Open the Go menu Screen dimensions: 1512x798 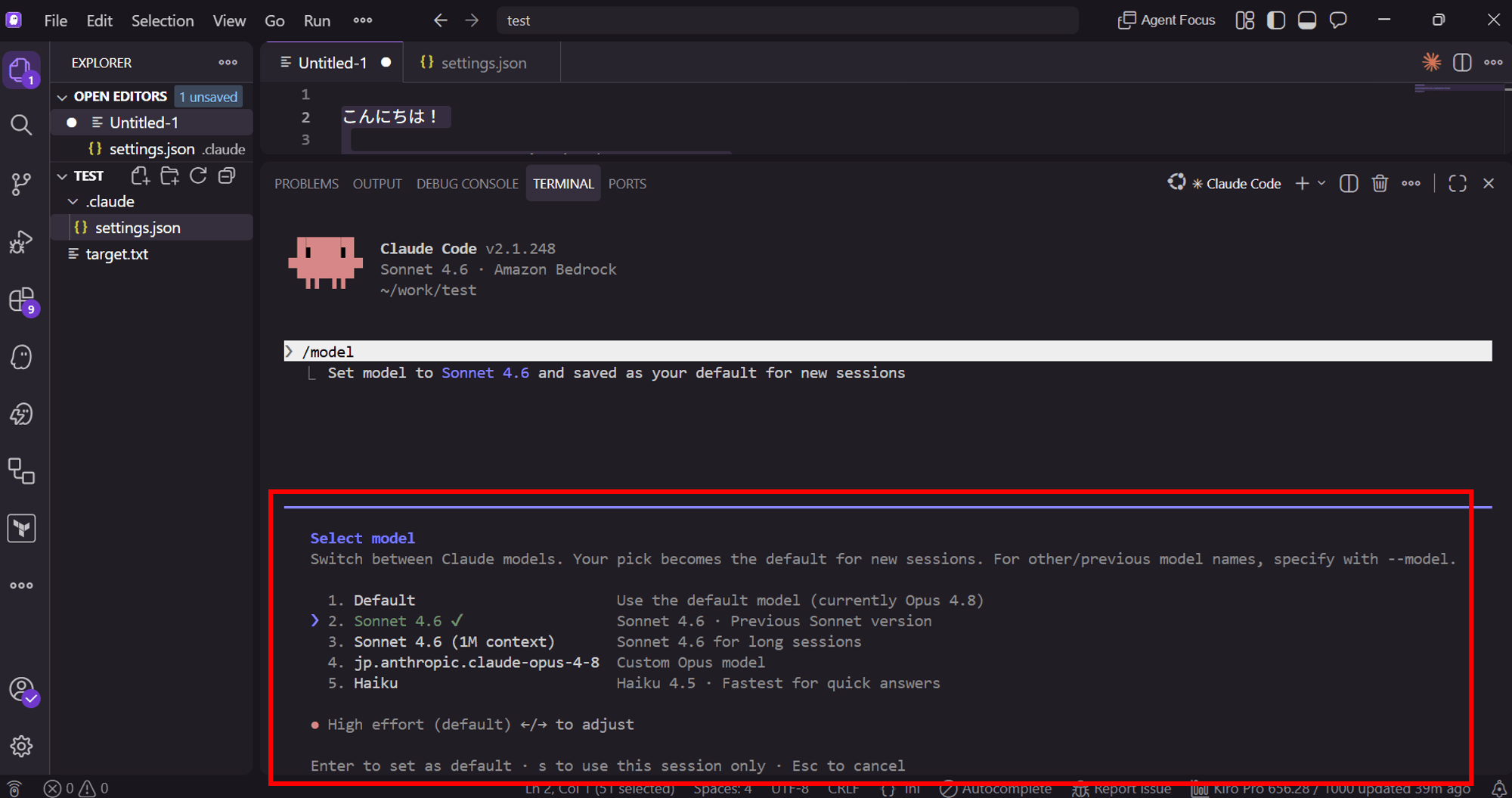pos(274,20)
